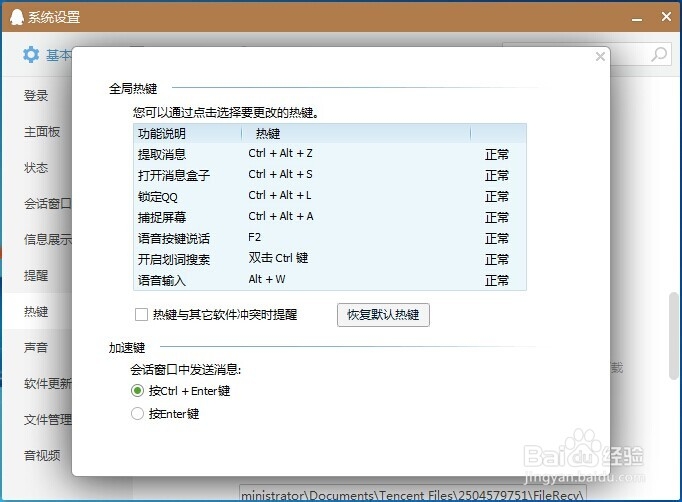
Task: Click the search magnifier icon
Action: [659, 55]
